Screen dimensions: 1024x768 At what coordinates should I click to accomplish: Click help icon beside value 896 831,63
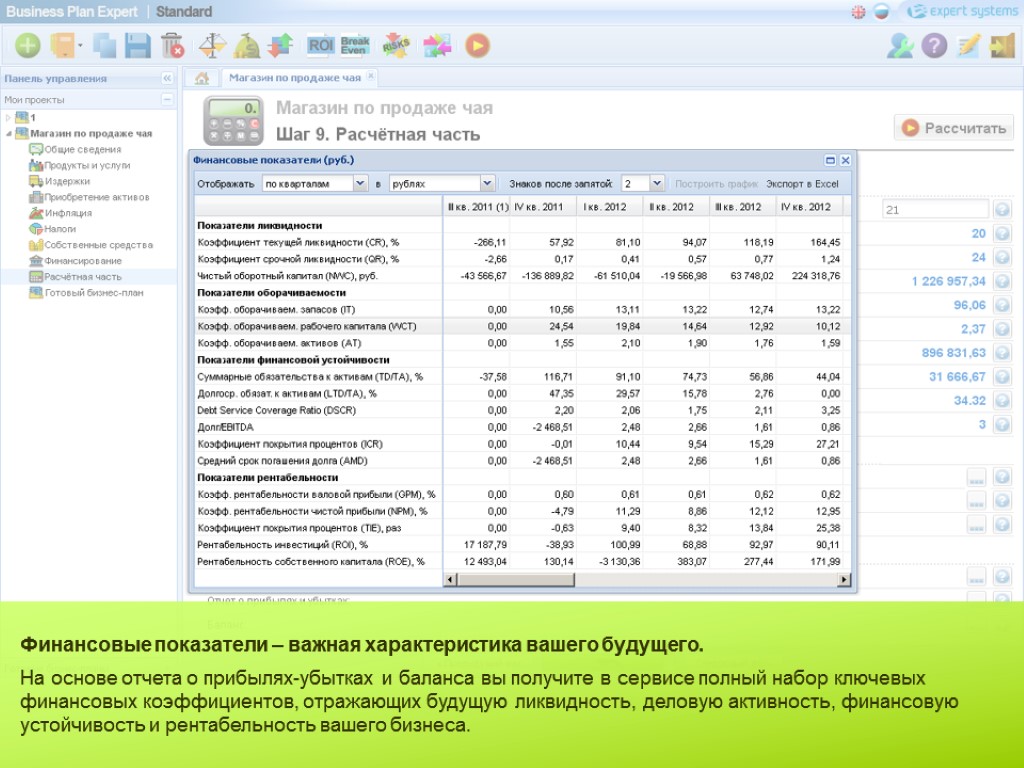(1002, 353)
